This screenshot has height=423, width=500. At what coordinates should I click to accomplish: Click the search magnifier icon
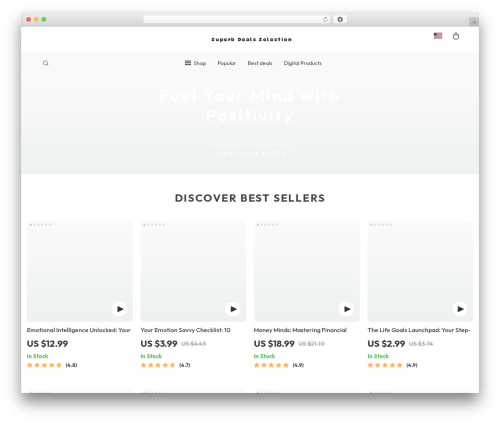(46, 63)
